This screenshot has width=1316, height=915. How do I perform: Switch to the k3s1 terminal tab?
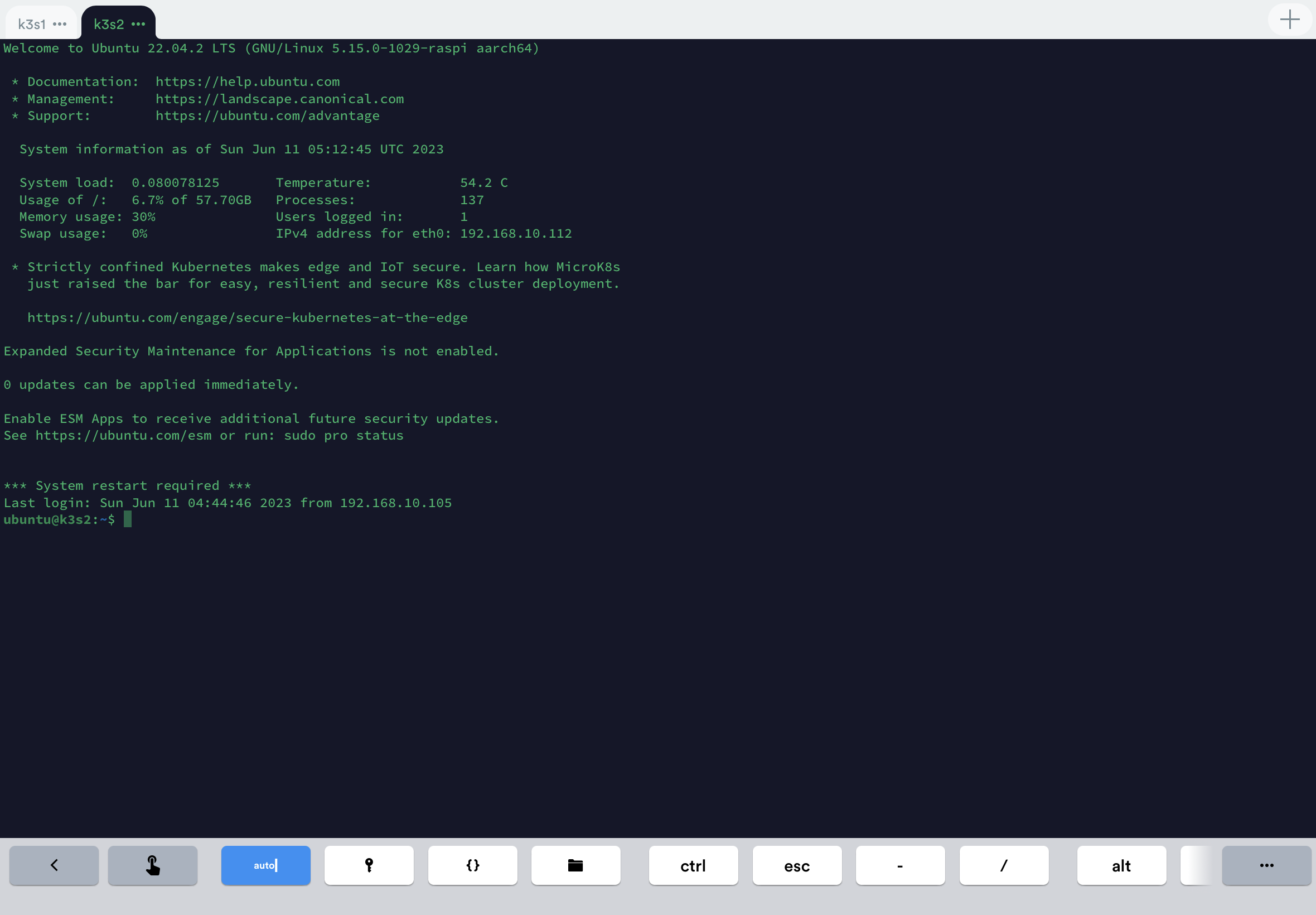[x=33, y=24]
